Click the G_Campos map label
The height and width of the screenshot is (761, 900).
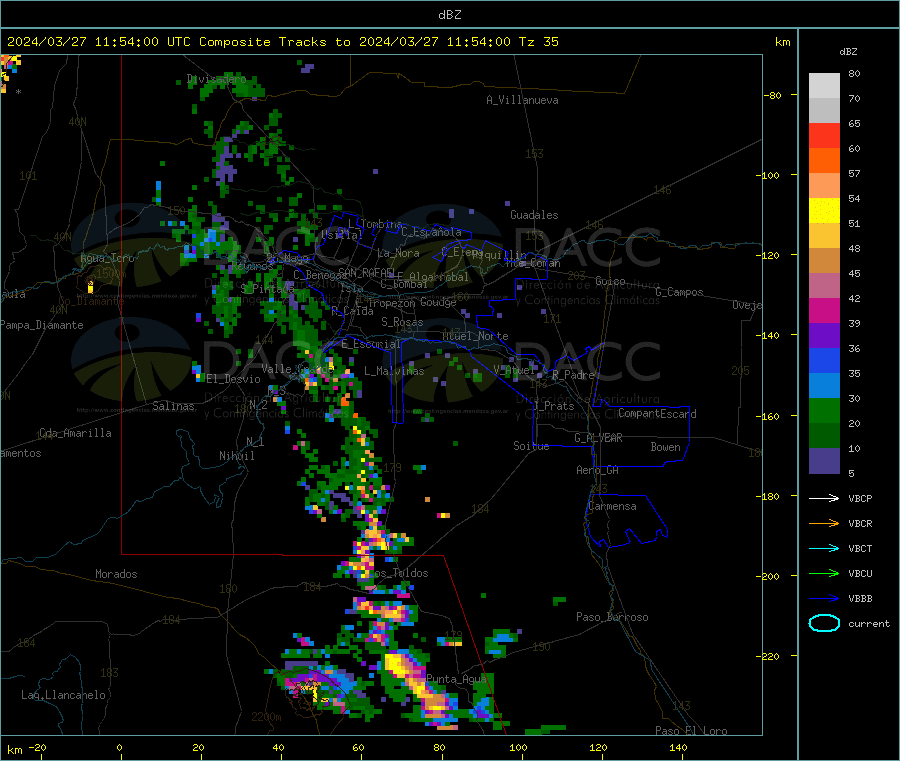679,292
